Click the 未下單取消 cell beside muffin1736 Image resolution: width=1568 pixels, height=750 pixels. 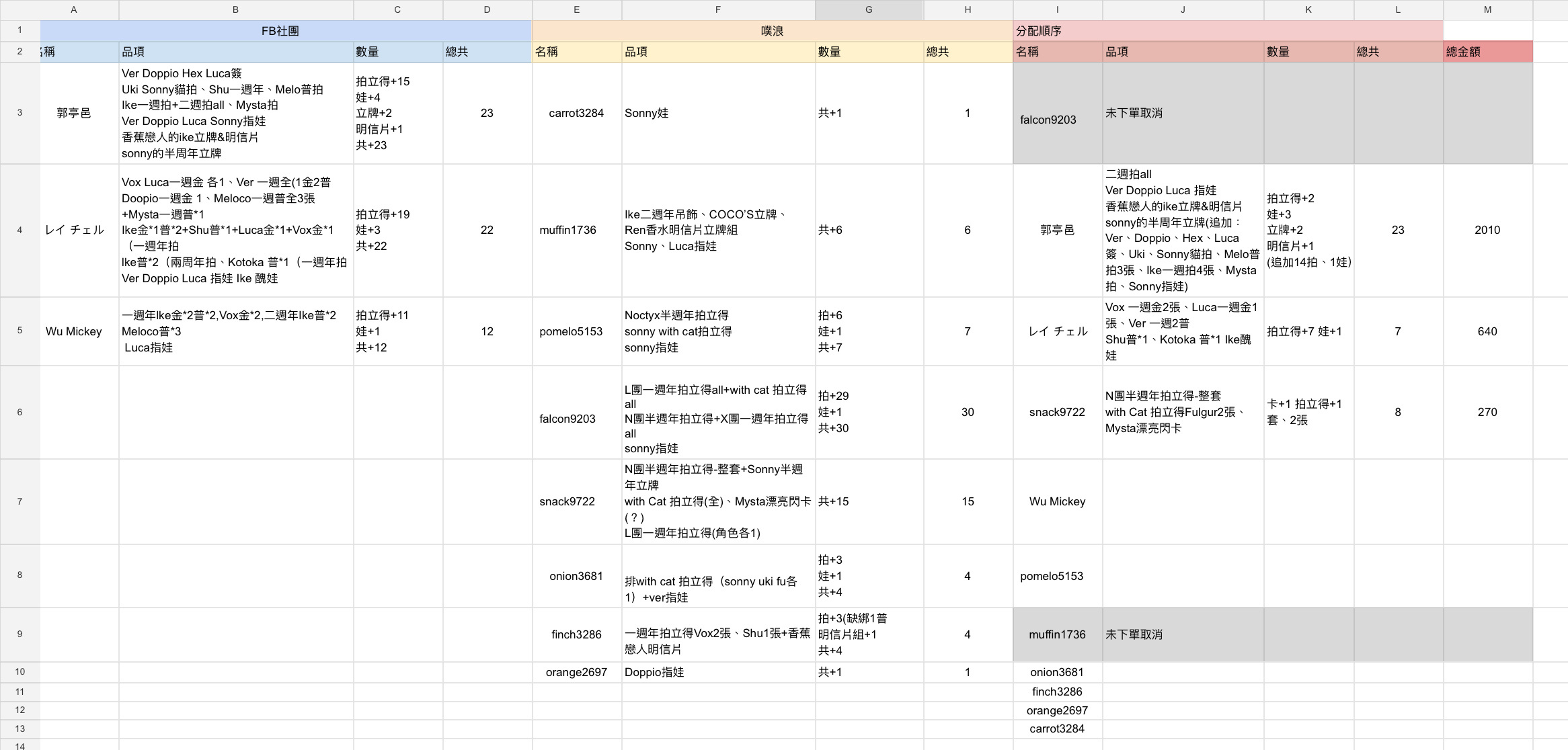[1183, 634]
